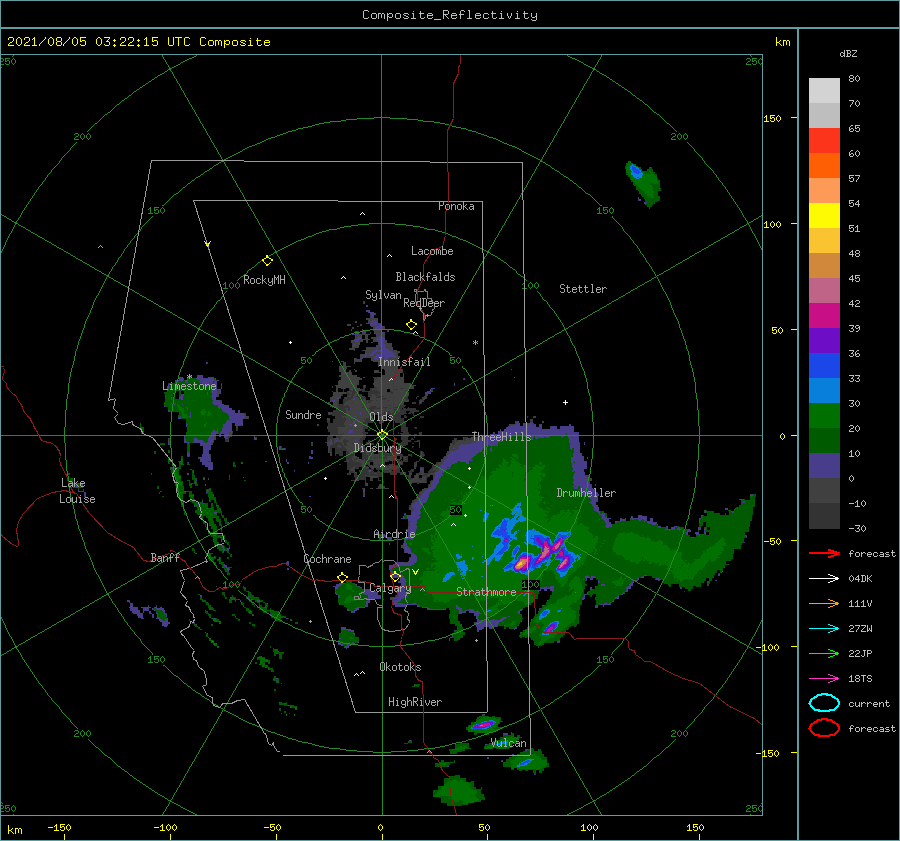The height and width of the screenshot is (841, 900).
Task: Click the HighRiver town label
Action: click(x=415, y=702)
